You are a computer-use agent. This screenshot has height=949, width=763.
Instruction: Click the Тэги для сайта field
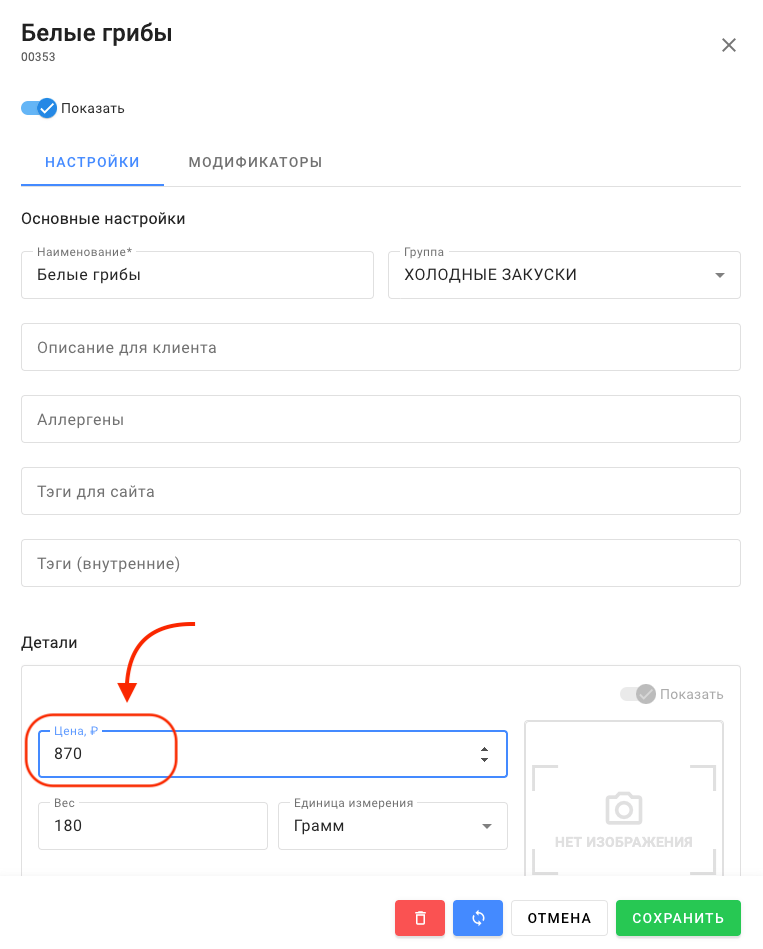(380, 491)
